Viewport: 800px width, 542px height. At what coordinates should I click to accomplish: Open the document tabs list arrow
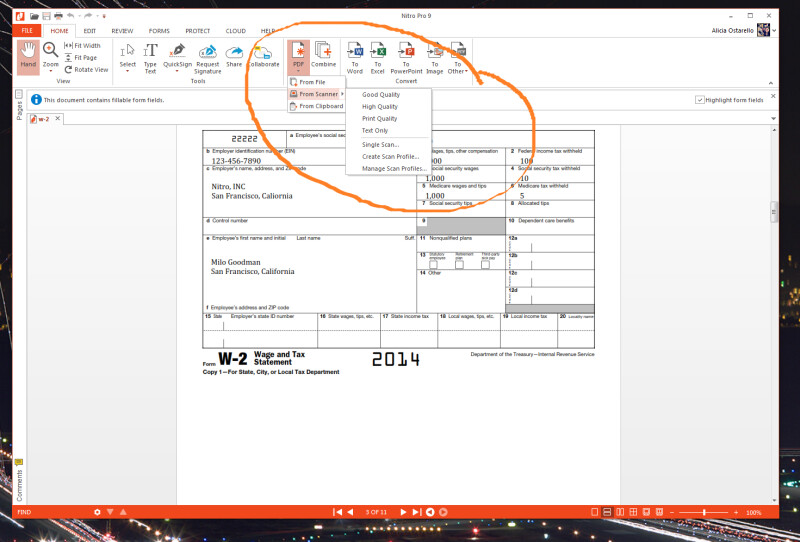coord(773,118)
